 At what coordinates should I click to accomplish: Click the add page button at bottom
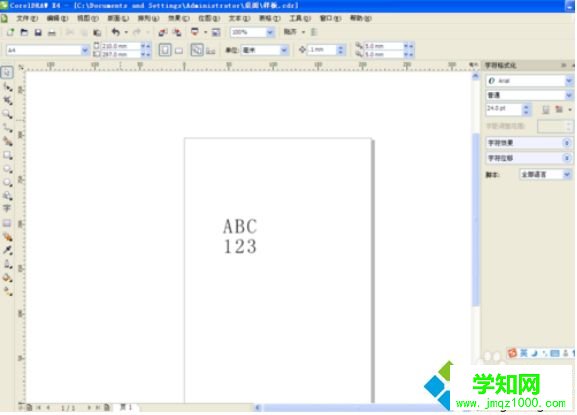(107, 407)
